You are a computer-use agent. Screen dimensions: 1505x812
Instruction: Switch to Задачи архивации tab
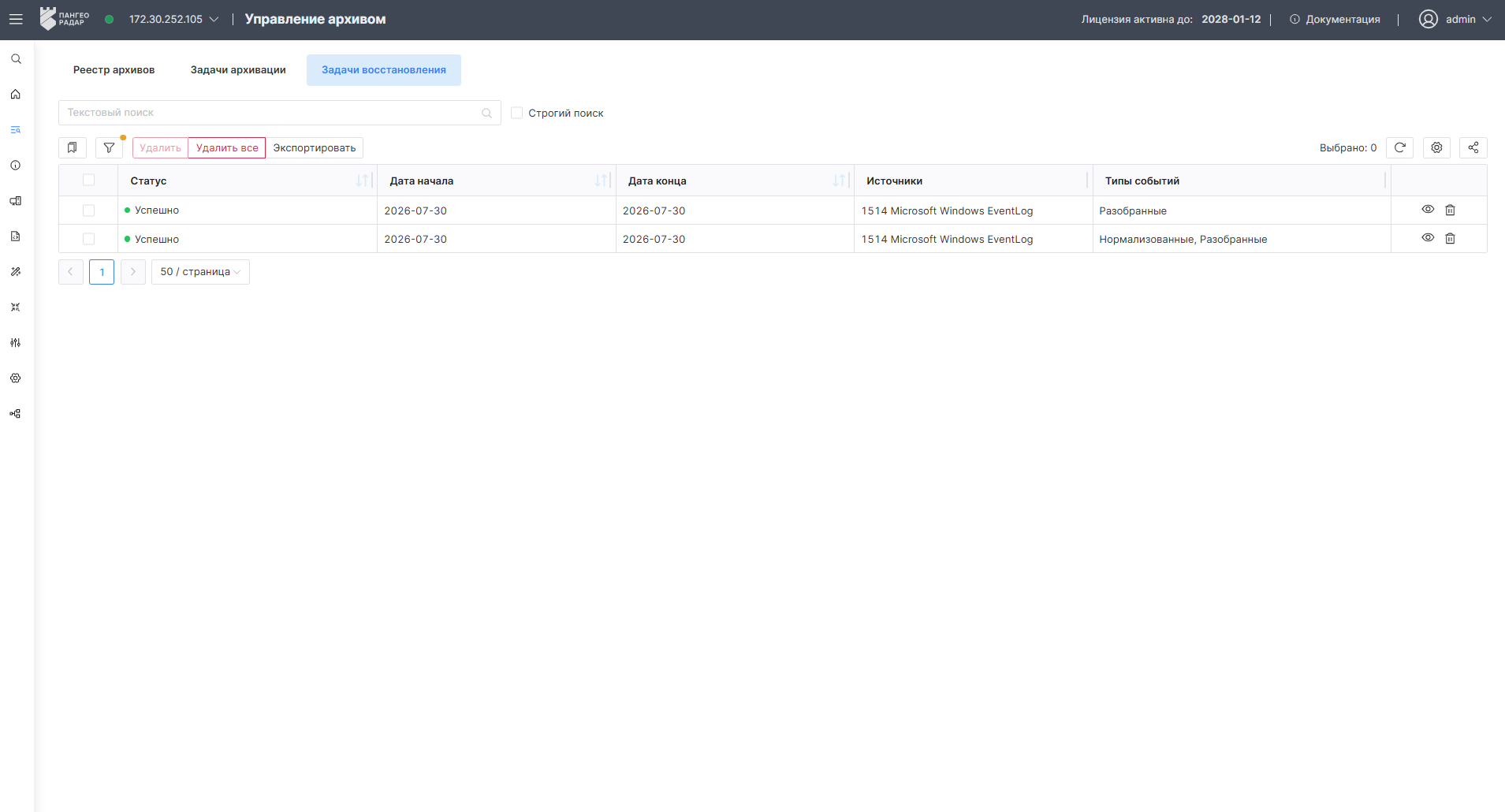[x=238, y=70]
